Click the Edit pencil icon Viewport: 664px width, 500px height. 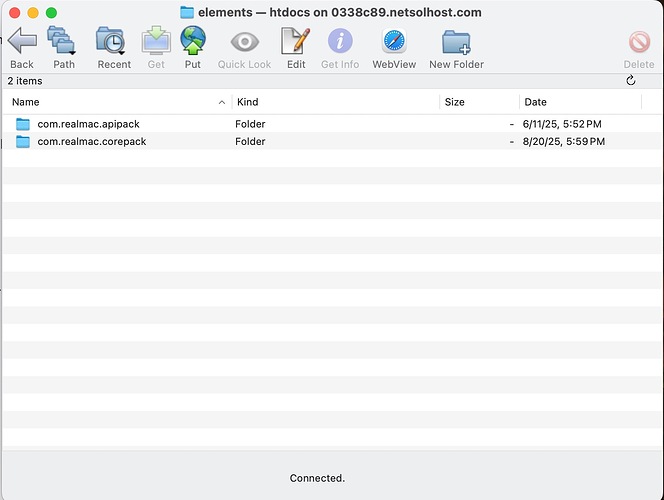296,41
